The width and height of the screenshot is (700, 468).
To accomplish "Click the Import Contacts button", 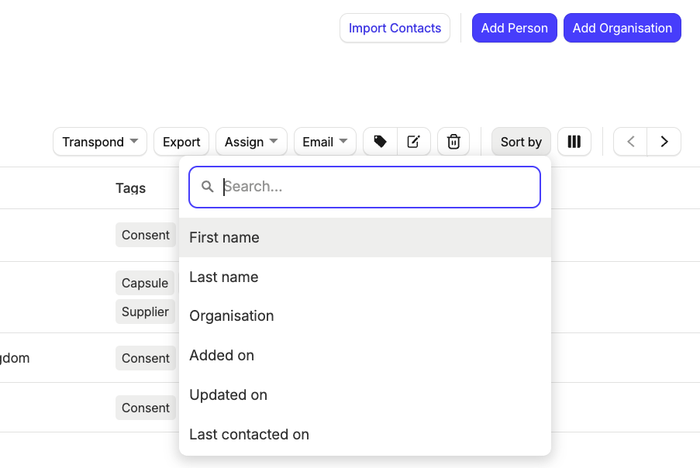I will [395, 28].
